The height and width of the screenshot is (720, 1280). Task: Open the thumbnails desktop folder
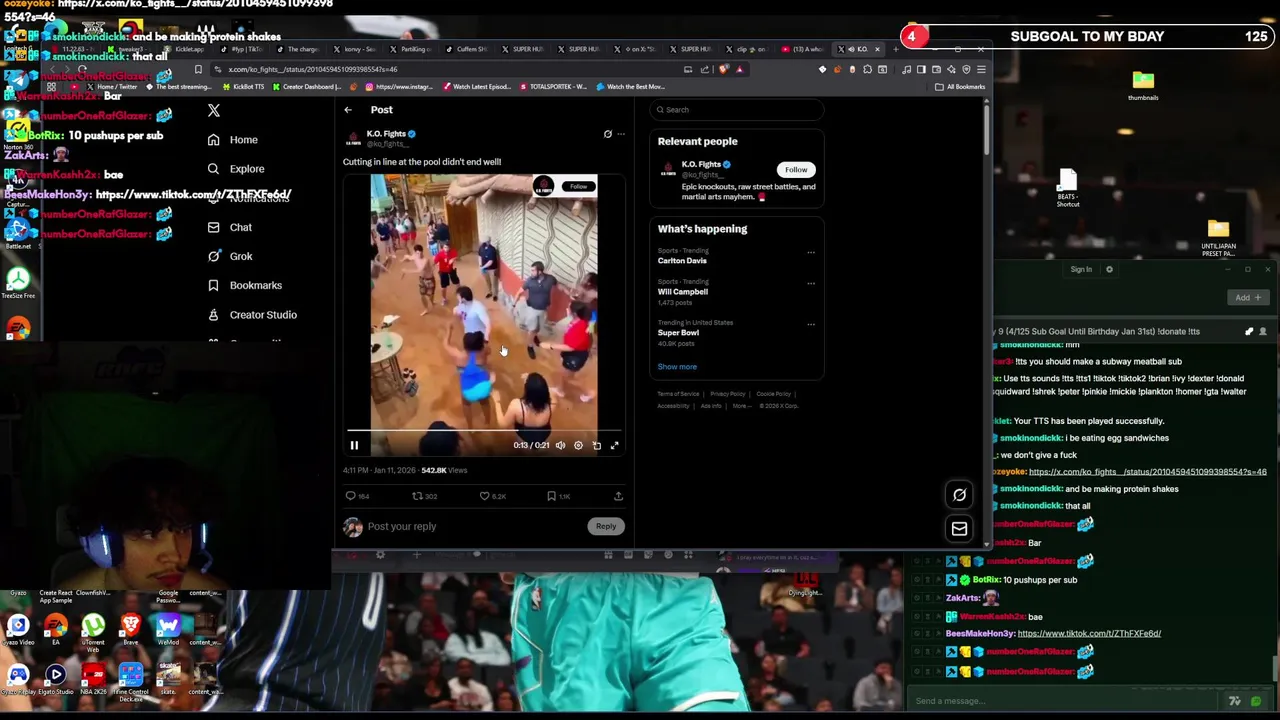1143,84
